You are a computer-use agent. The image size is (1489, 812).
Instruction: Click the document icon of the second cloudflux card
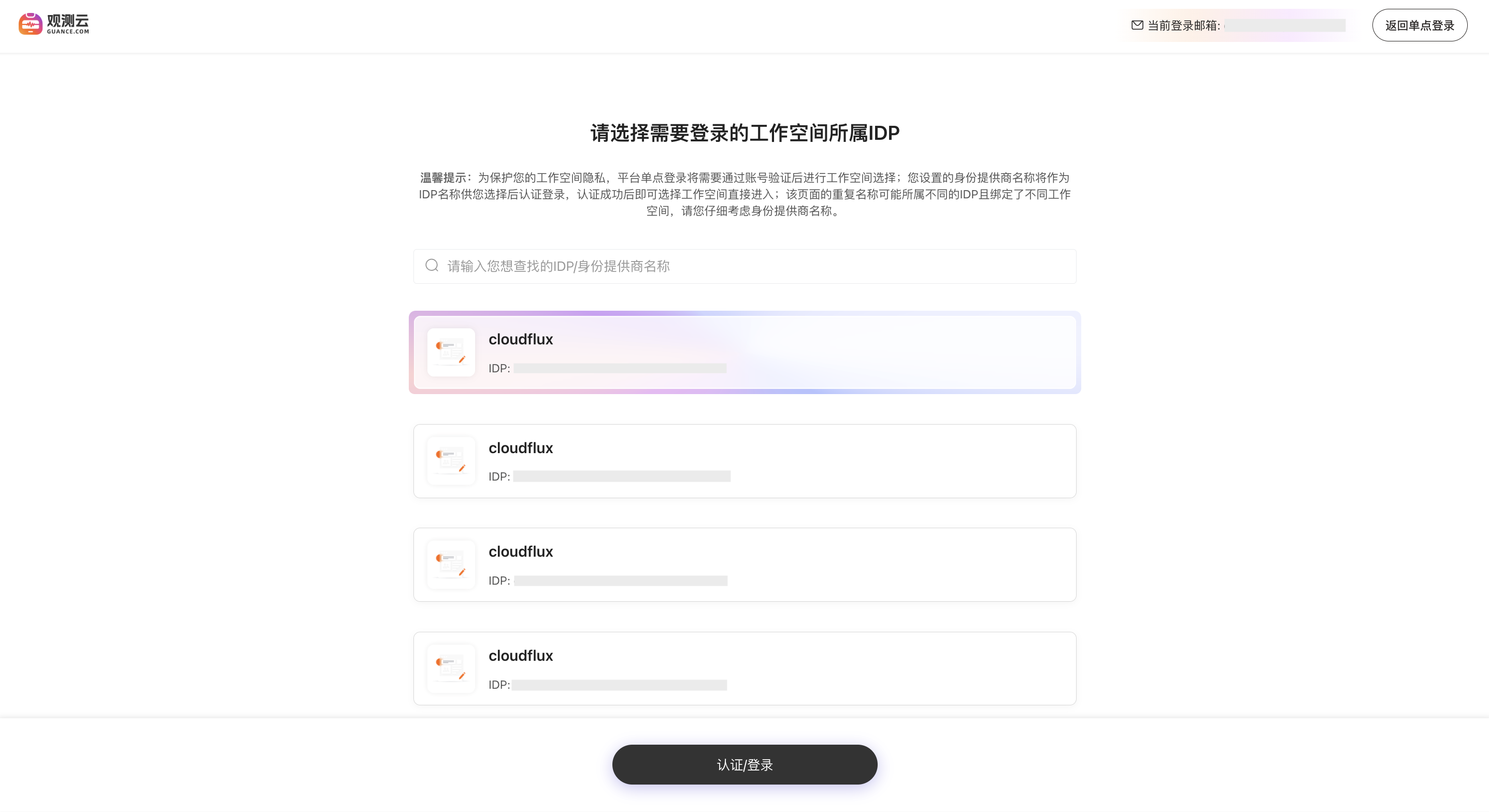click(451, 461)
